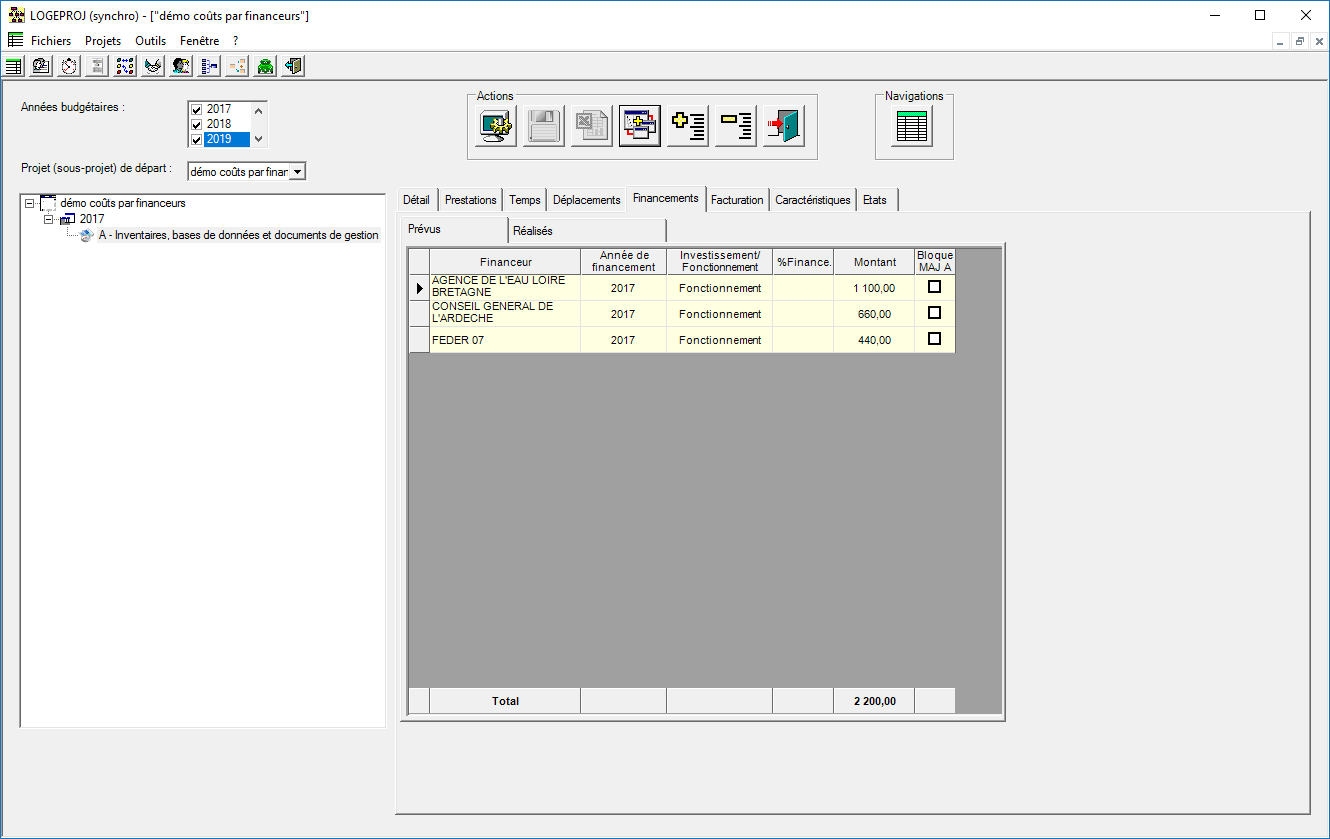This screenshot has width=1330, height=839.
Task: Uncheck the 2018 budget year checkbox
Action: pyautogui.click(x=196, y=125)
